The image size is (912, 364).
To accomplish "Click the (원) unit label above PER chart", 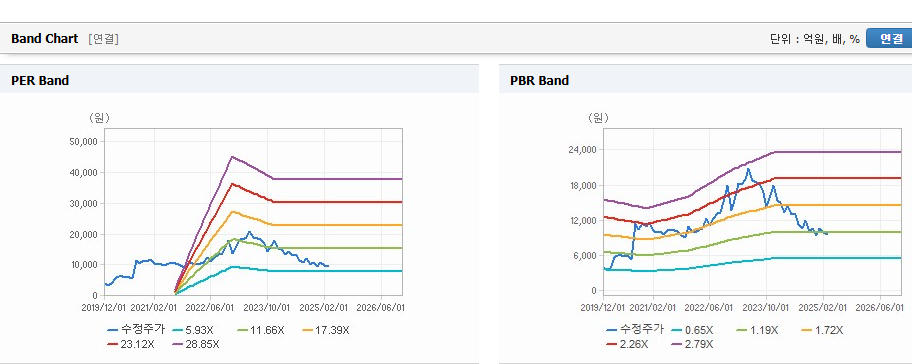I will click(99, 118).
